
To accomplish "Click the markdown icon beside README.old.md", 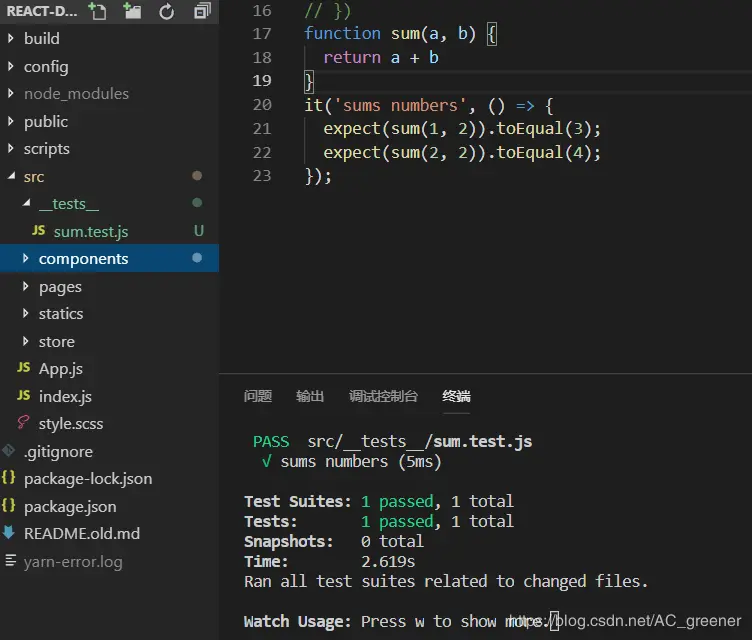I will pyautogui.click(x=9, y=533).
